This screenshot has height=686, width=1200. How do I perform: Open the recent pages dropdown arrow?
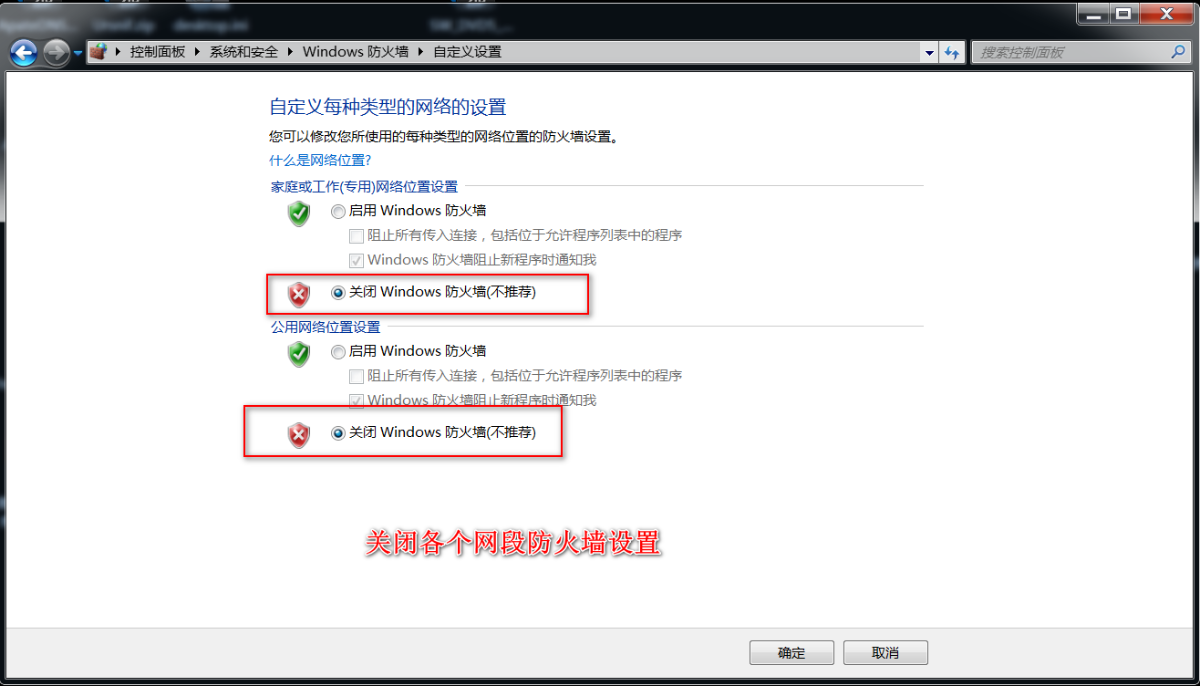pos(78,53)
